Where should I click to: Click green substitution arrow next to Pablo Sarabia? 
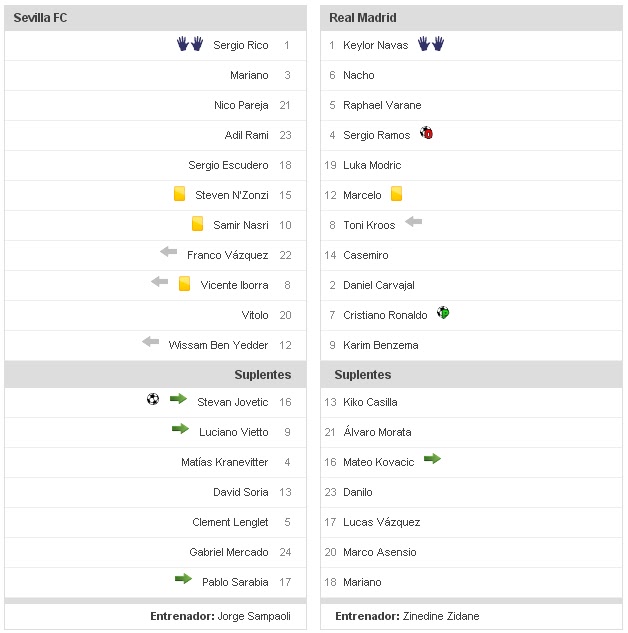click(x=183, y=579)
